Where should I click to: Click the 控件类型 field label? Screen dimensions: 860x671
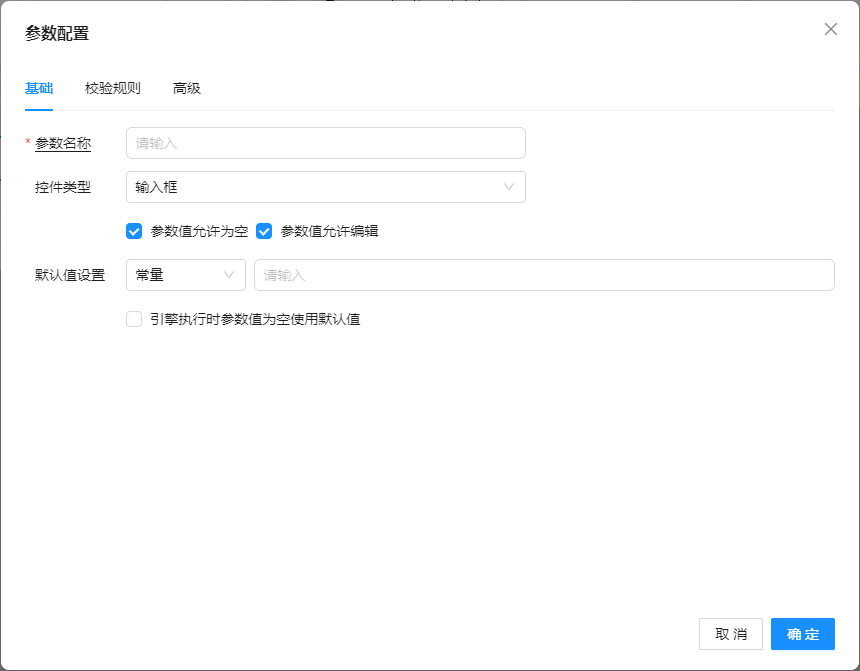[x=63, y=187]
